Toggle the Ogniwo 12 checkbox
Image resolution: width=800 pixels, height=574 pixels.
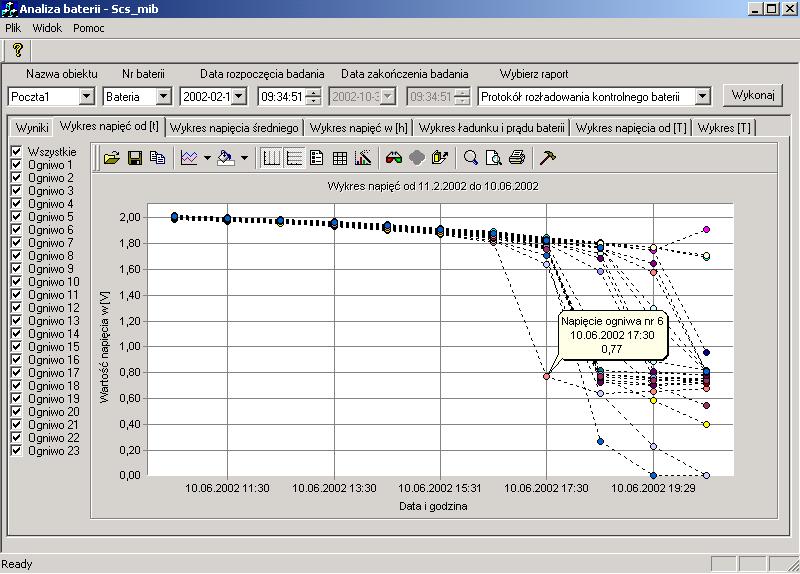coord(16,308)
